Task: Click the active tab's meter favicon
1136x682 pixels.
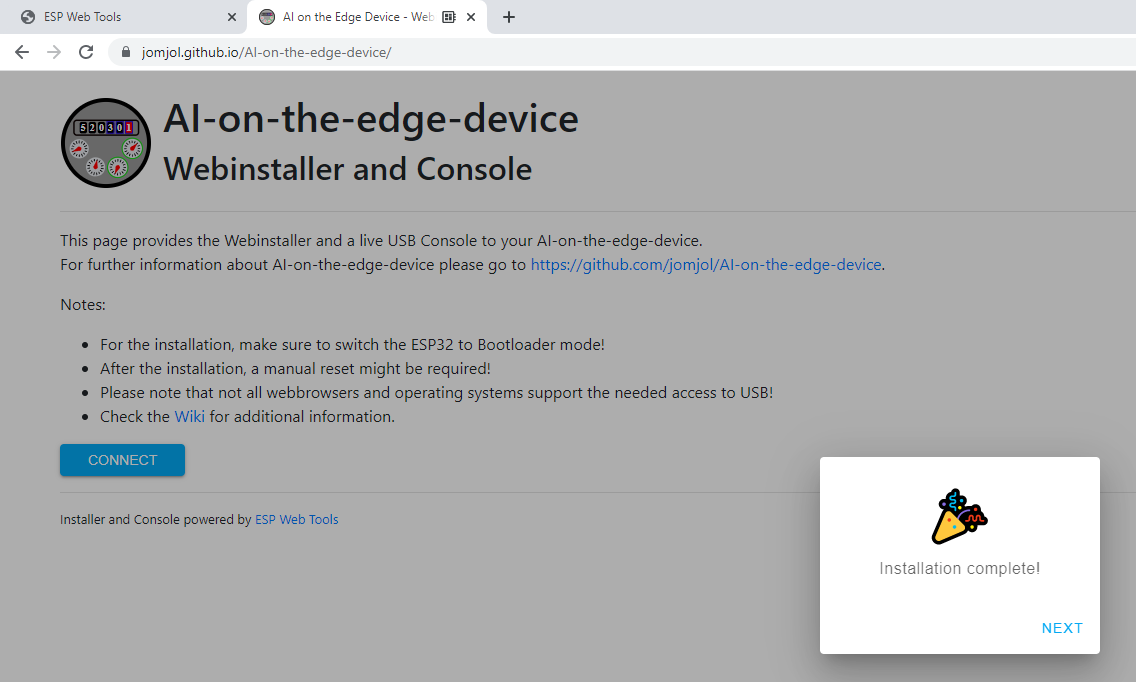Action: tap(267, 17)
